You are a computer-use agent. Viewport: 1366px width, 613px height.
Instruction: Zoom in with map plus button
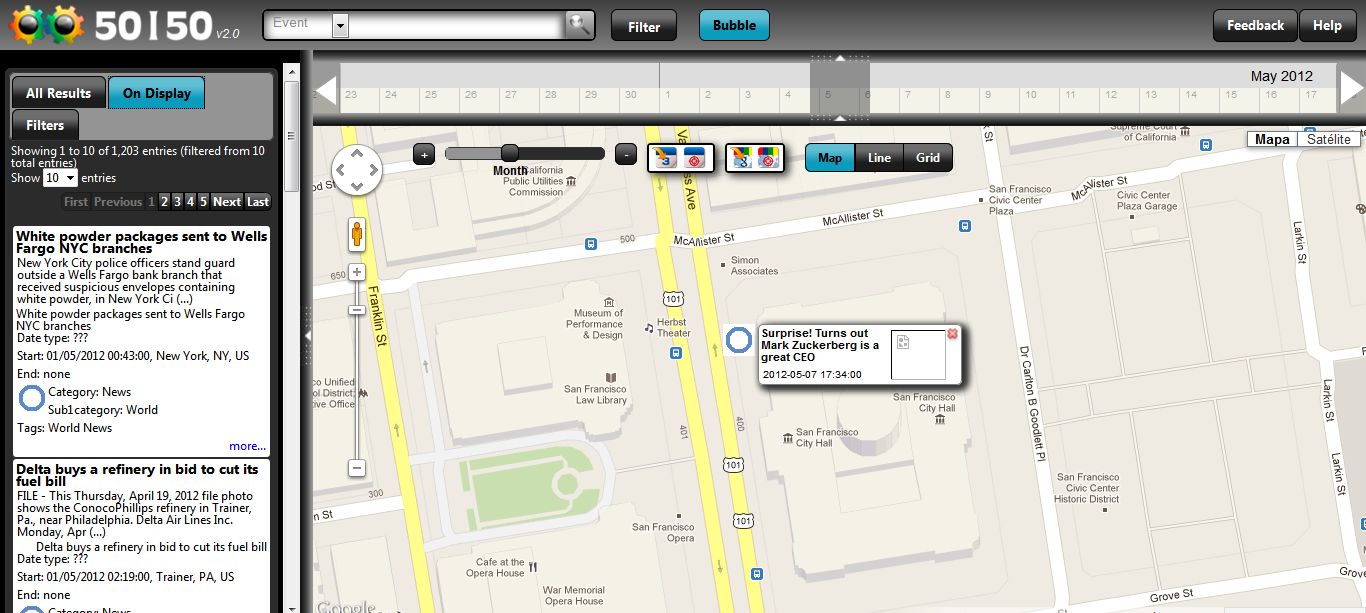coord(357,272)
